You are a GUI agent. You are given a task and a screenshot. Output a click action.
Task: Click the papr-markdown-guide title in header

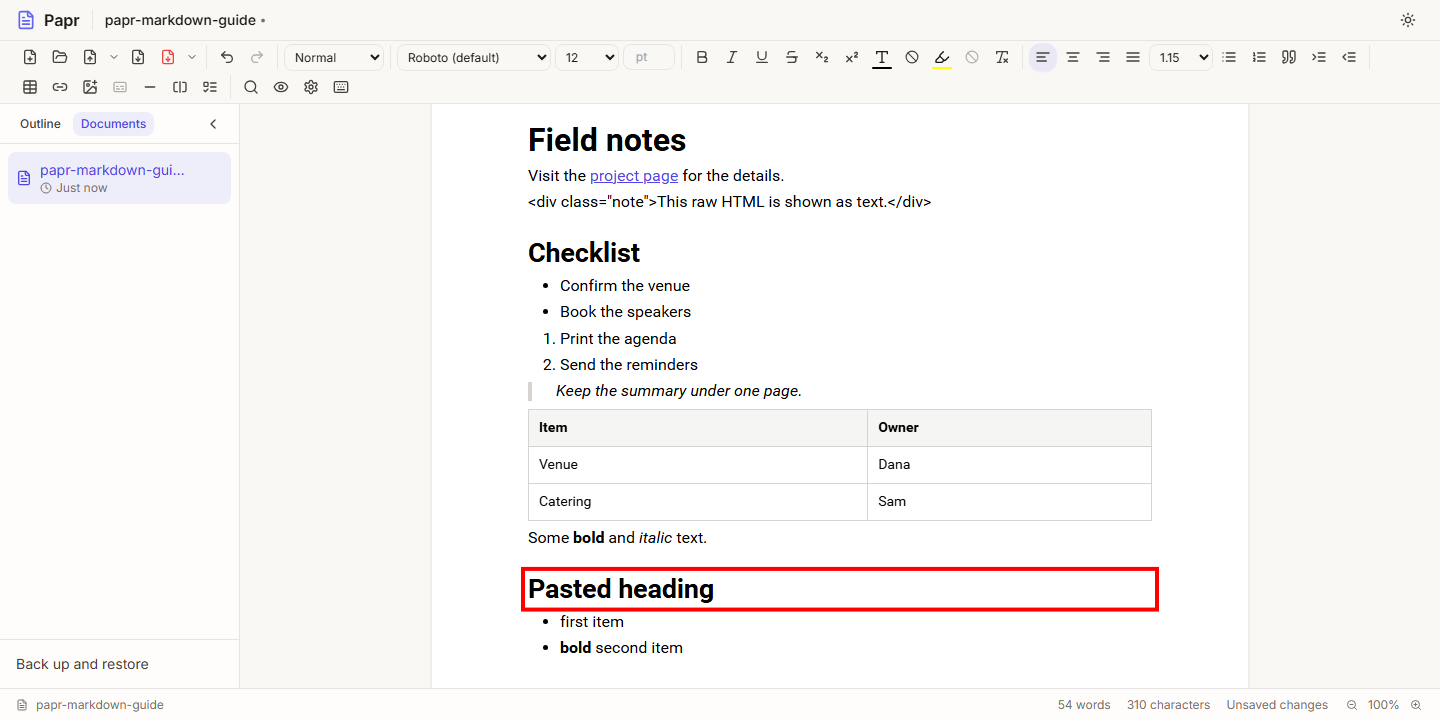click(180, 20)
